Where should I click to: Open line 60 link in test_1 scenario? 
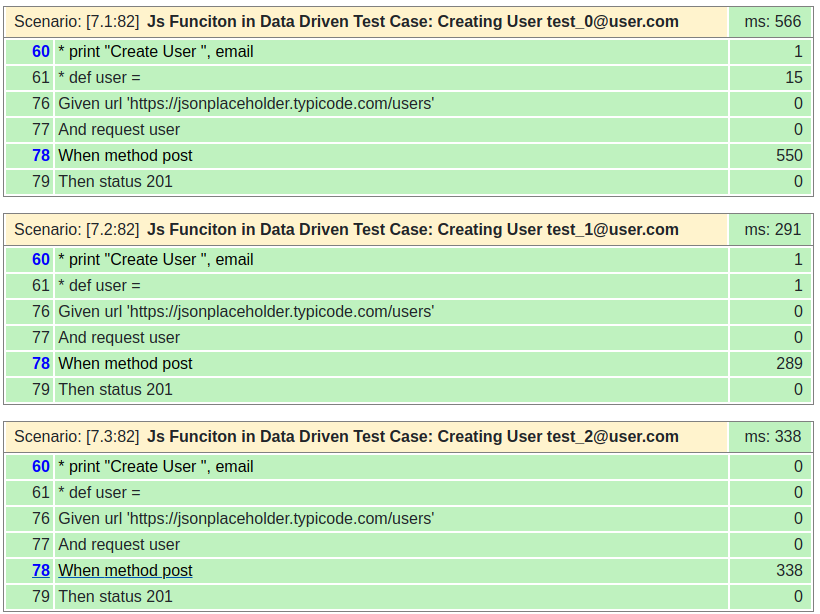coord(41,260)
